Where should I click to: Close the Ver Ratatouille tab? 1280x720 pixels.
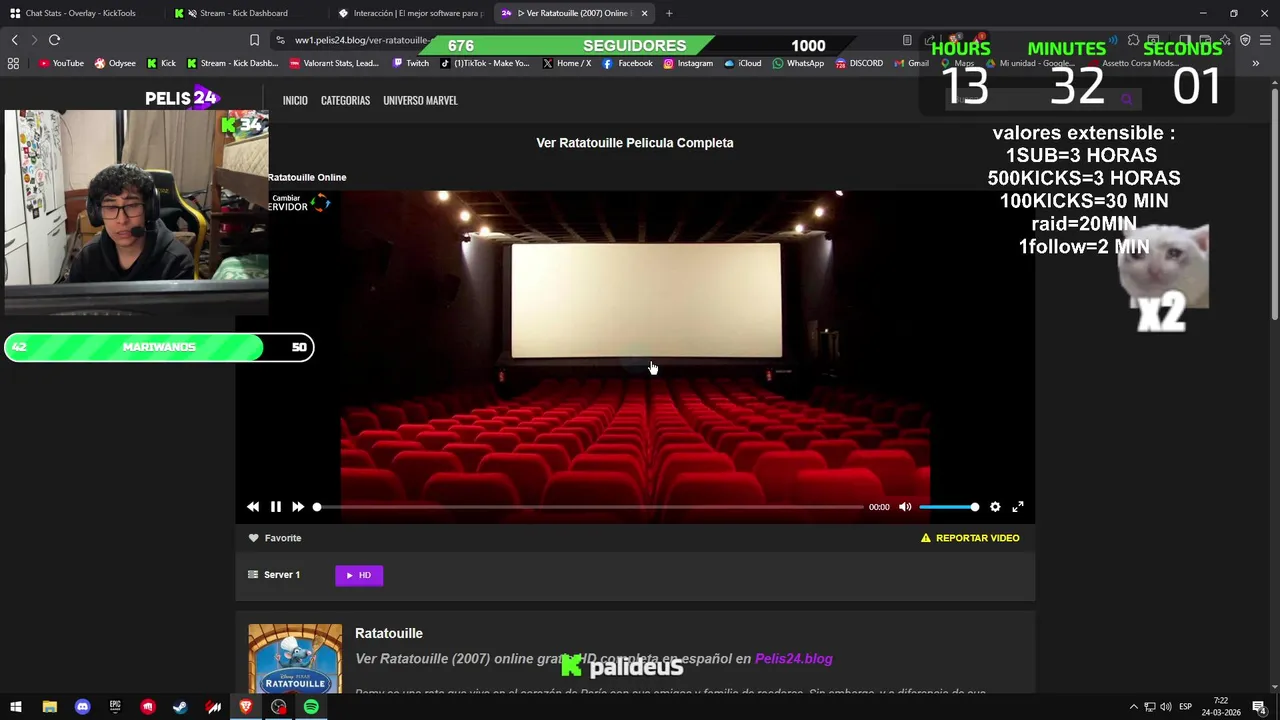[644, 13]
